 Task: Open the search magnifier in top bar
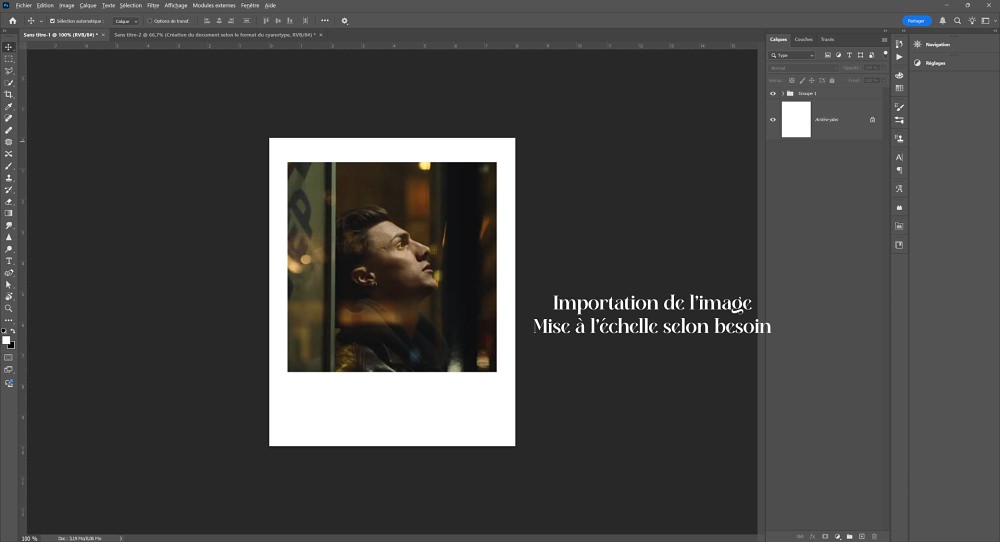point(957,21)
